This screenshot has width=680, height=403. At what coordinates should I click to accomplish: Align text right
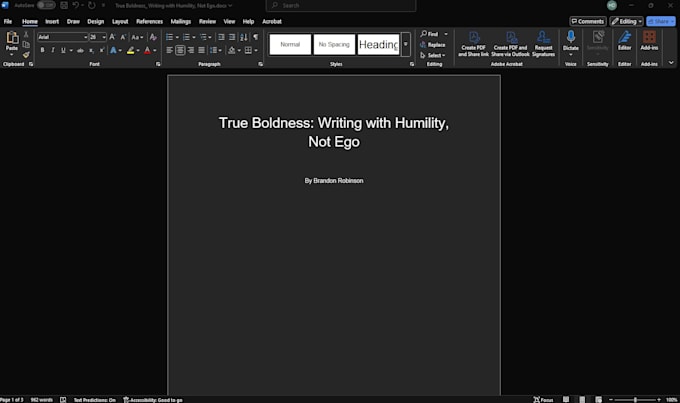(191, 50)
